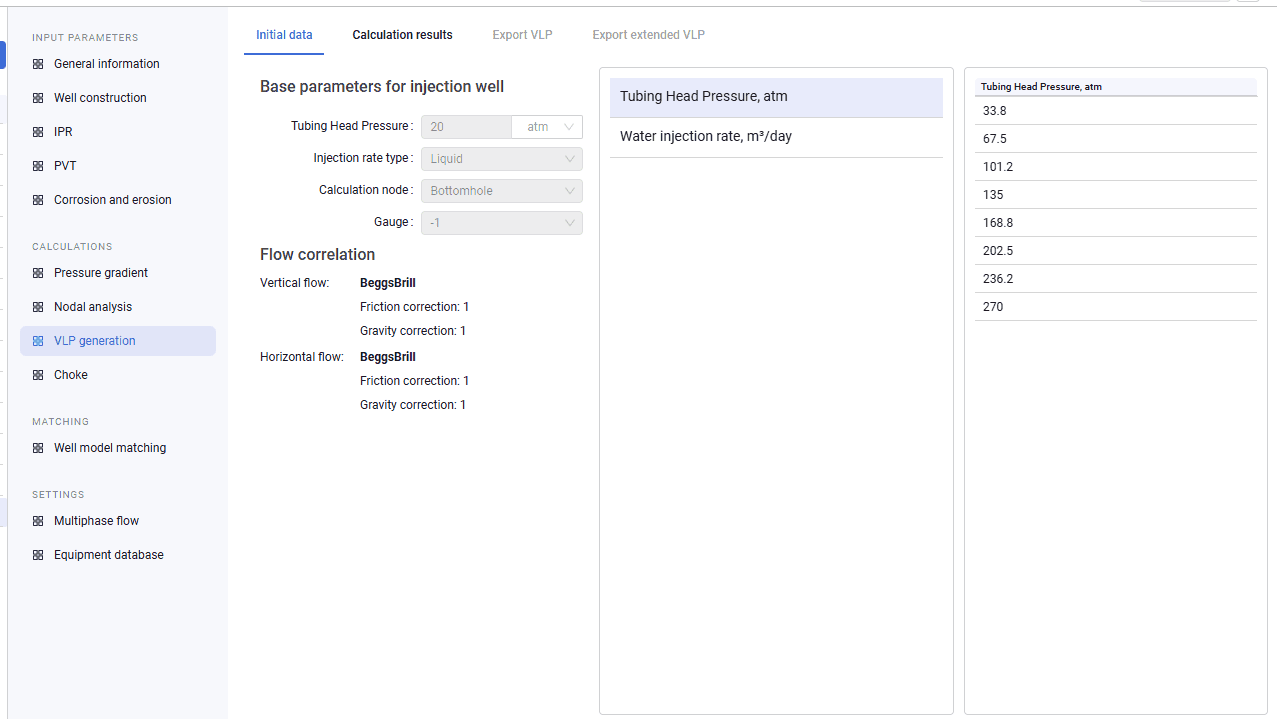Navigate to Nodal analysis
1277x719 pixels.
point(118,307)
